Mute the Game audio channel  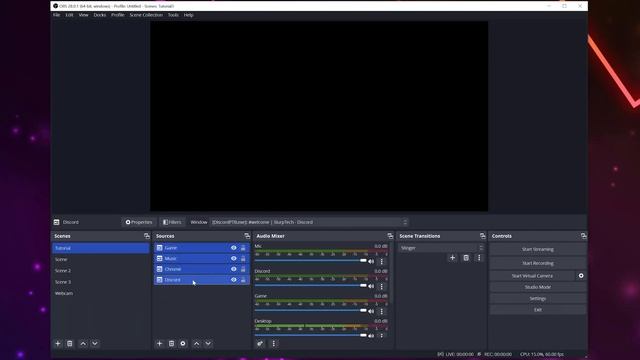pyautogui.click(x=371, y=311)
